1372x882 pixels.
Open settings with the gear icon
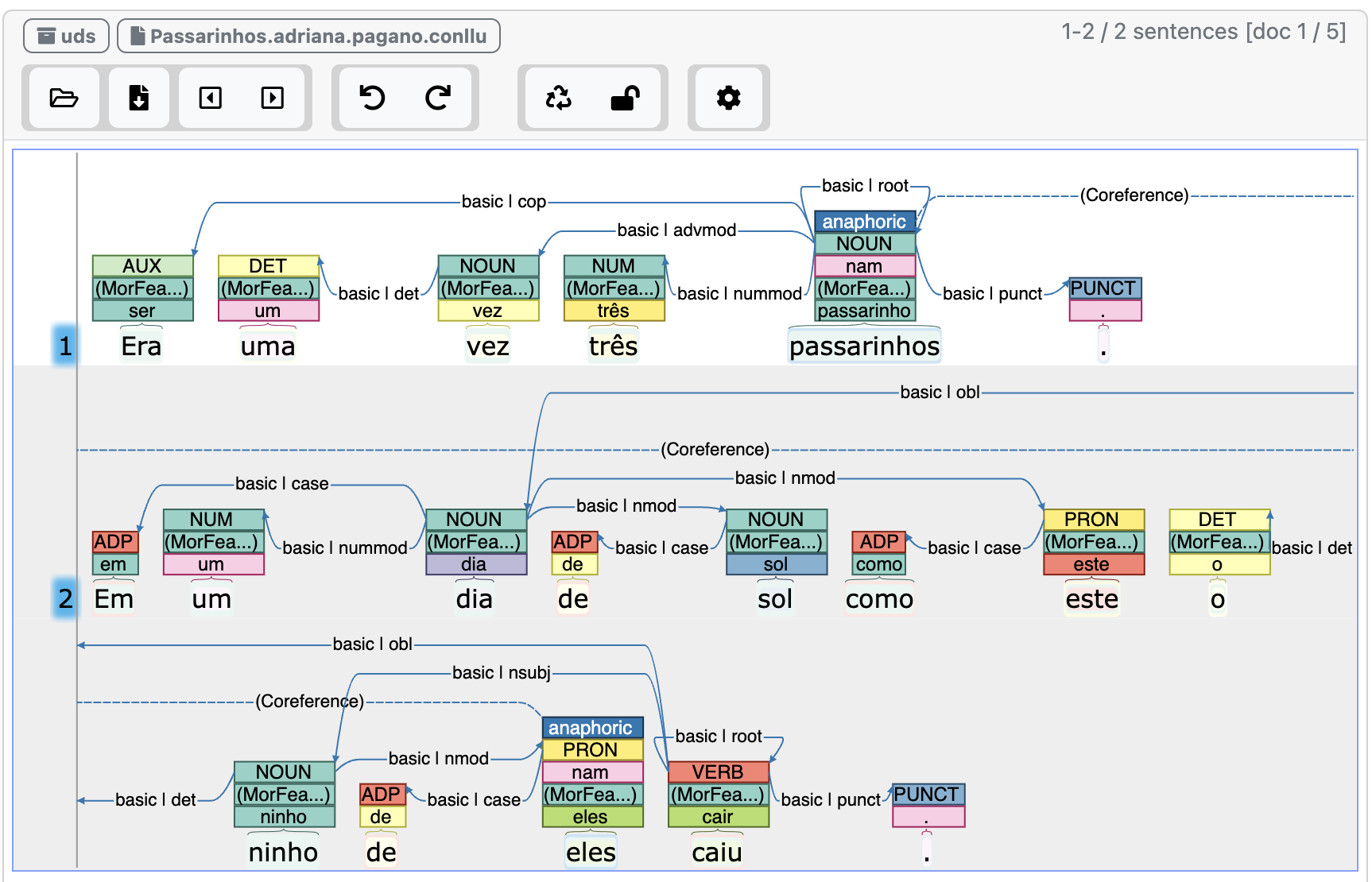[x=728, y=98]
